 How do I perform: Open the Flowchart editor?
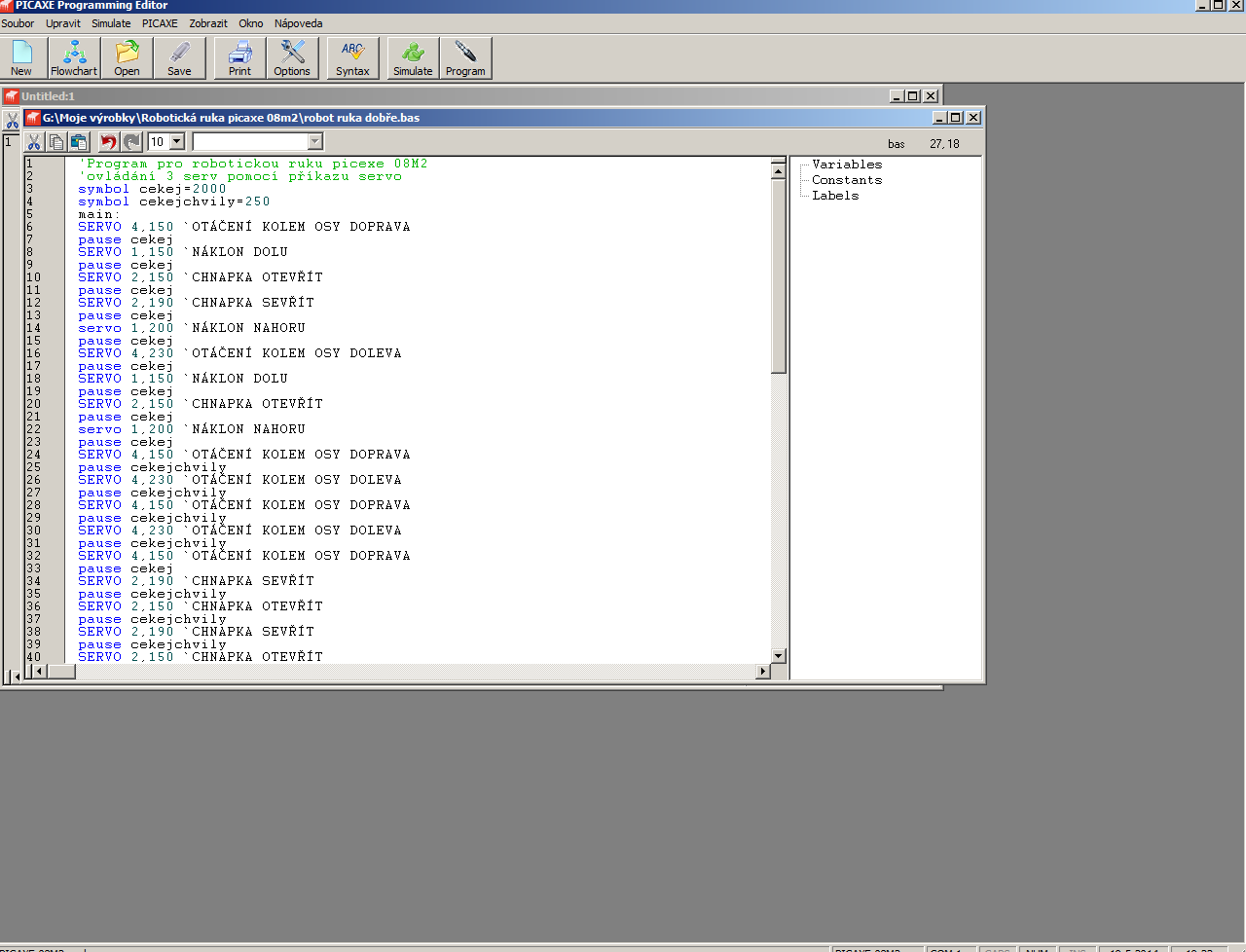click(x=74, y=58)
